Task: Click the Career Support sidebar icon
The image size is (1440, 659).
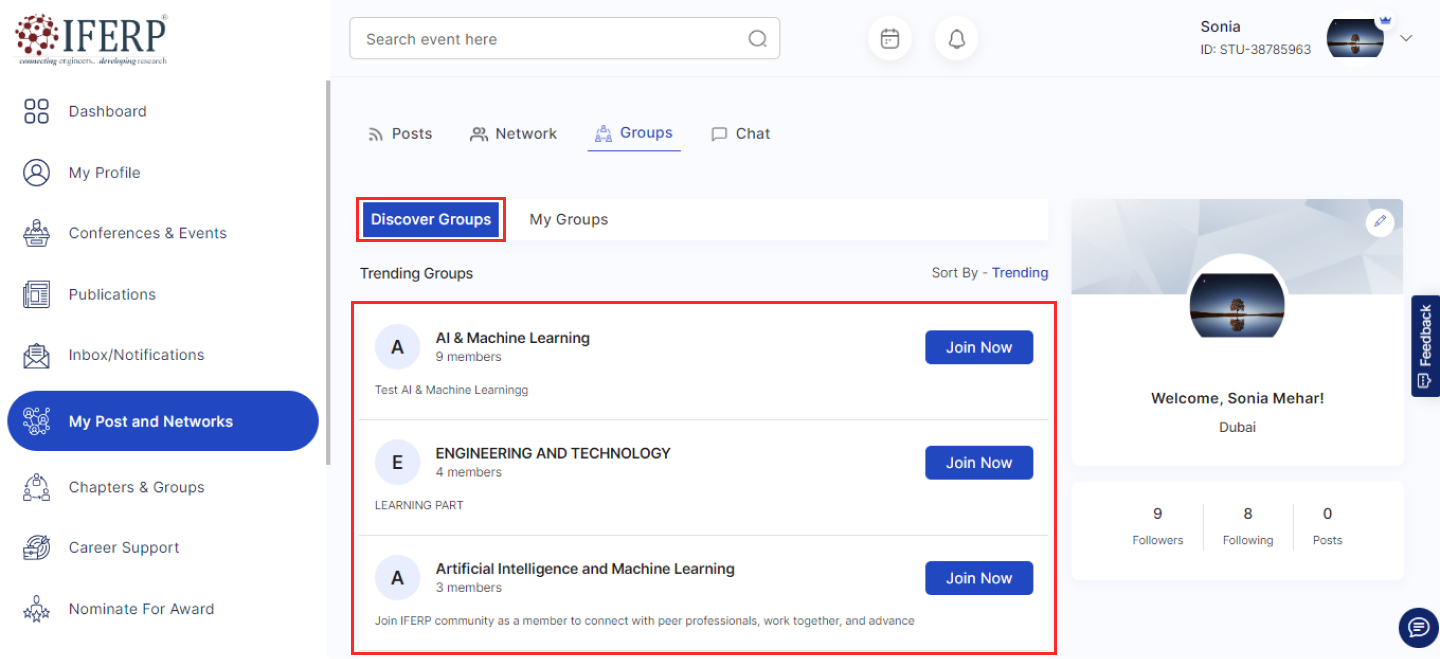Action: click(x=36, y=548)
